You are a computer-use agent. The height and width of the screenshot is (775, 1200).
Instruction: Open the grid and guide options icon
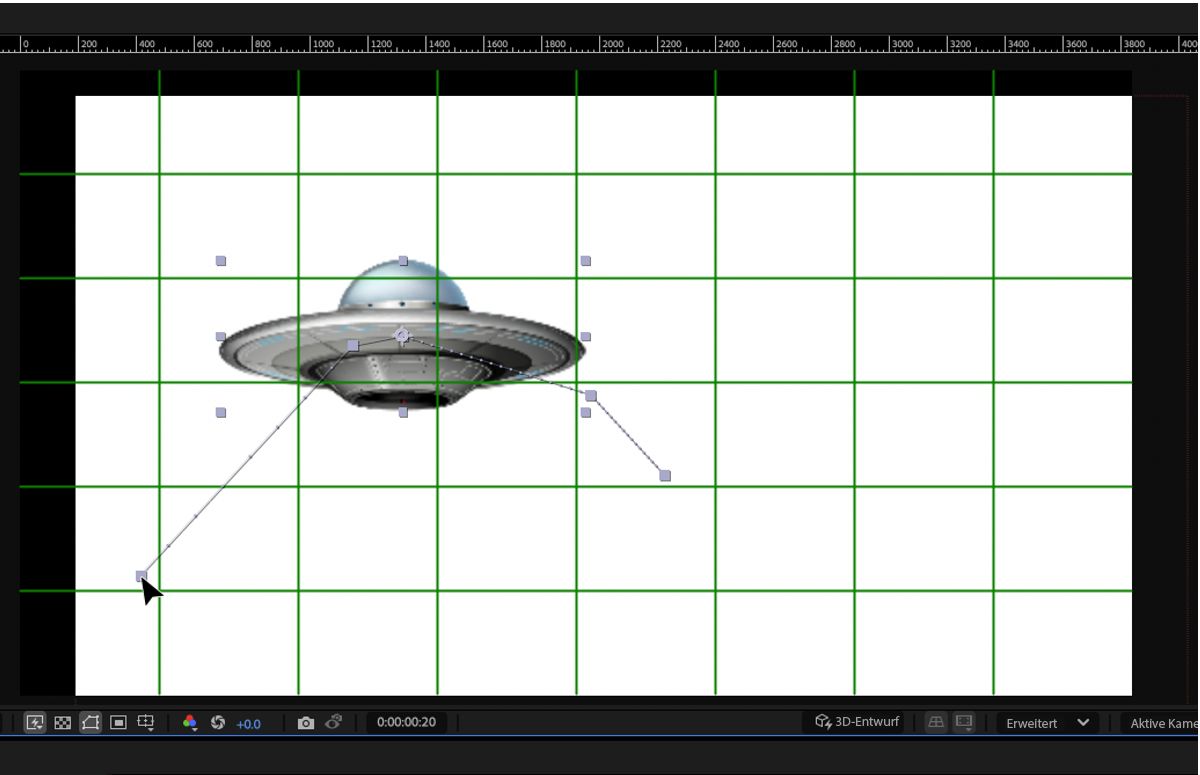click(146, 722)
